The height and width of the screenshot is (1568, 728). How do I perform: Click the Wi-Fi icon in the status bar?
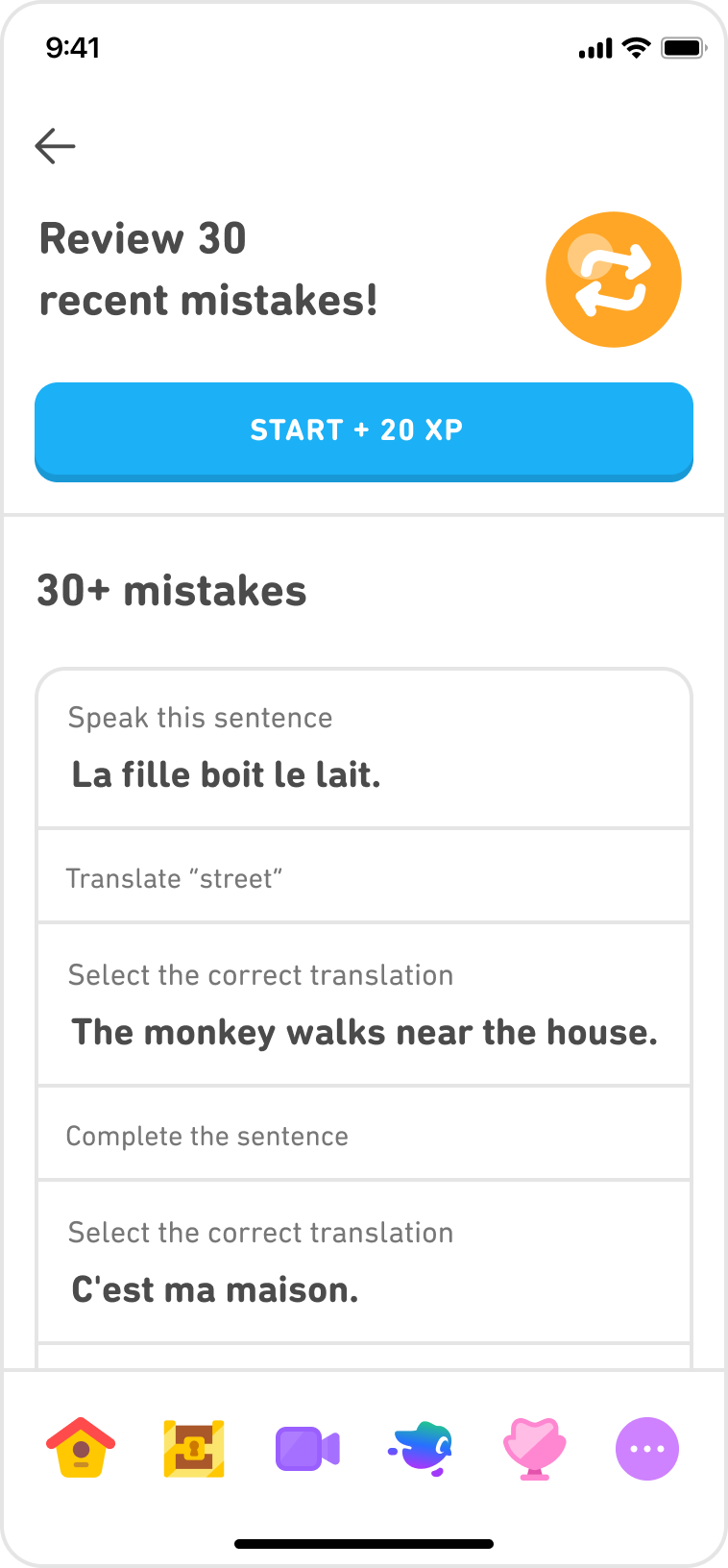click(x=635, y=46)
